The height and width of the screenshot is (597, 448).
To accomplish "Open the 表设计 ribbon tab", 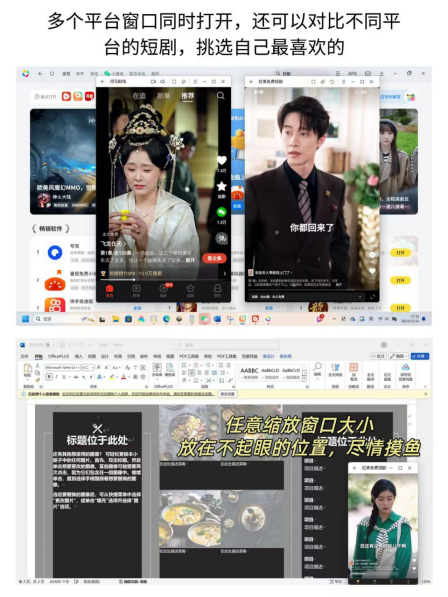I will pos(268,356).
